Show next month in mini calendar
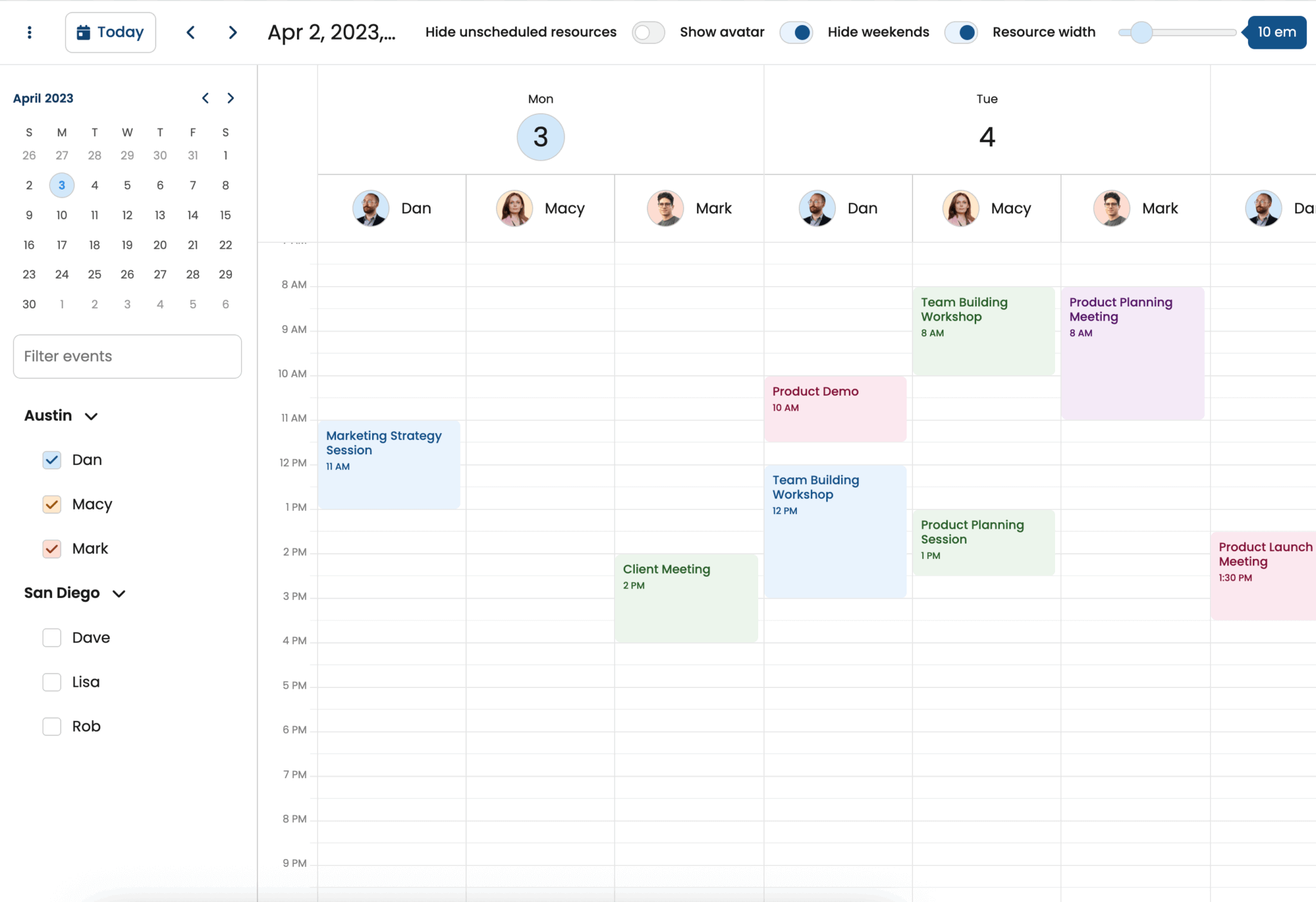Image resolution: width=1316 pixels, height=902 pixels. [230, 98]
